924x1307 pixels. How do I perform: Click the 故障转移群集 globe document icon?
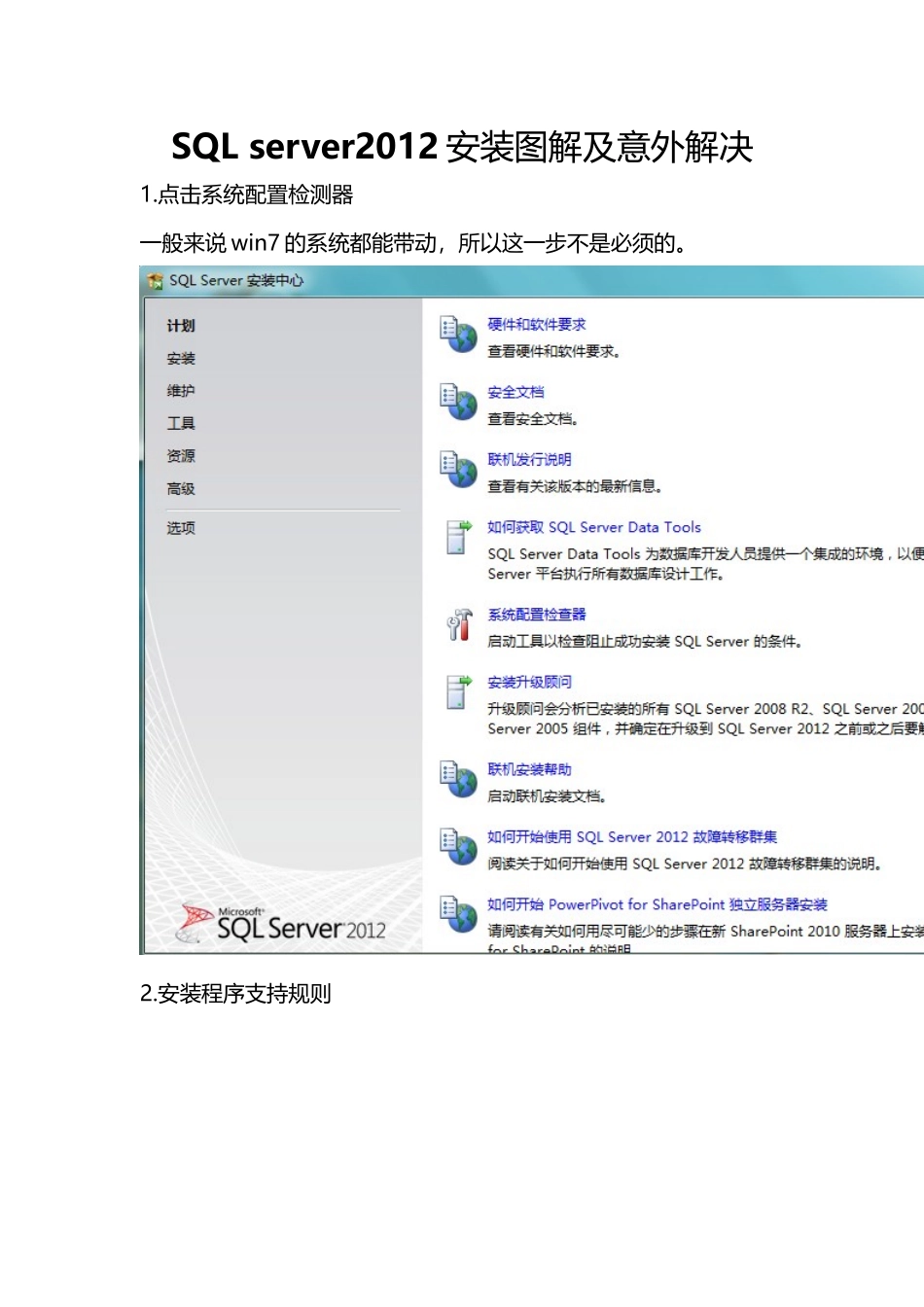(458, 846)
